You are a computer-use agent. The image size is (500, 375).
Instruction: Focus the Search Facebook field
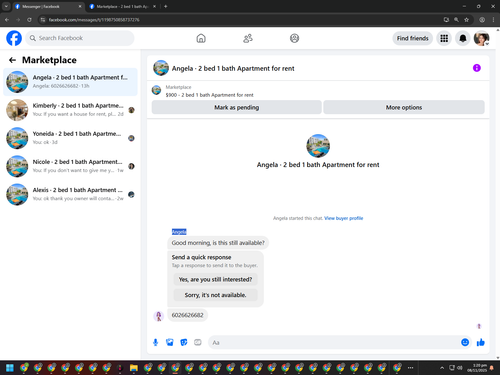click(80, 38)
